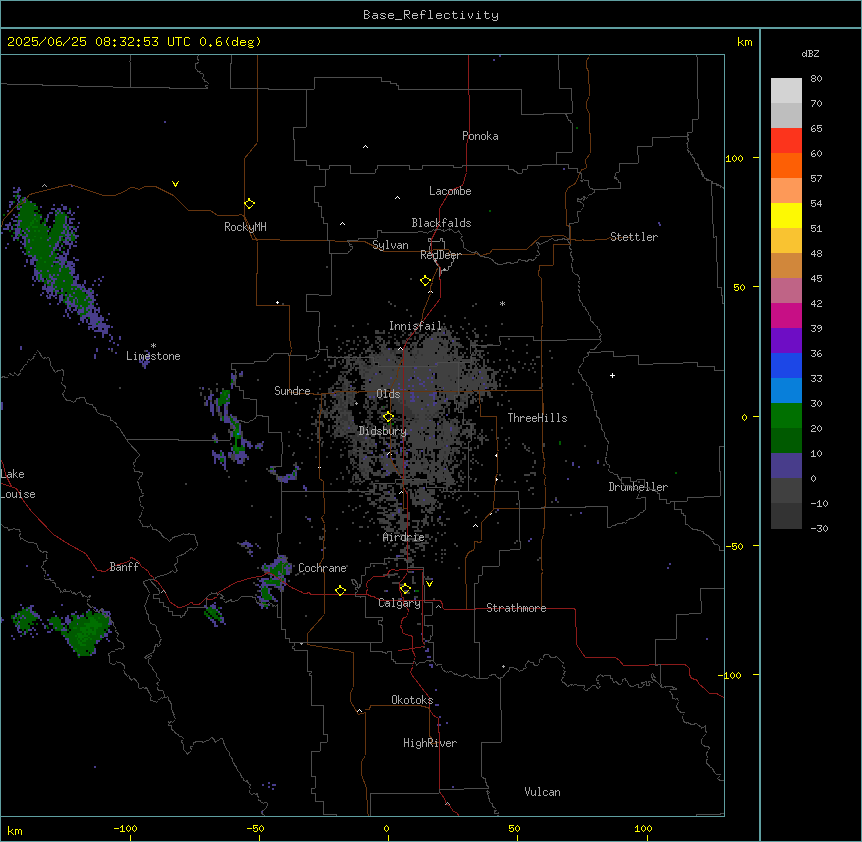Select the yellow diamond marker between Olds and Didsbury
Screen dimensions: 862x842
388,417
